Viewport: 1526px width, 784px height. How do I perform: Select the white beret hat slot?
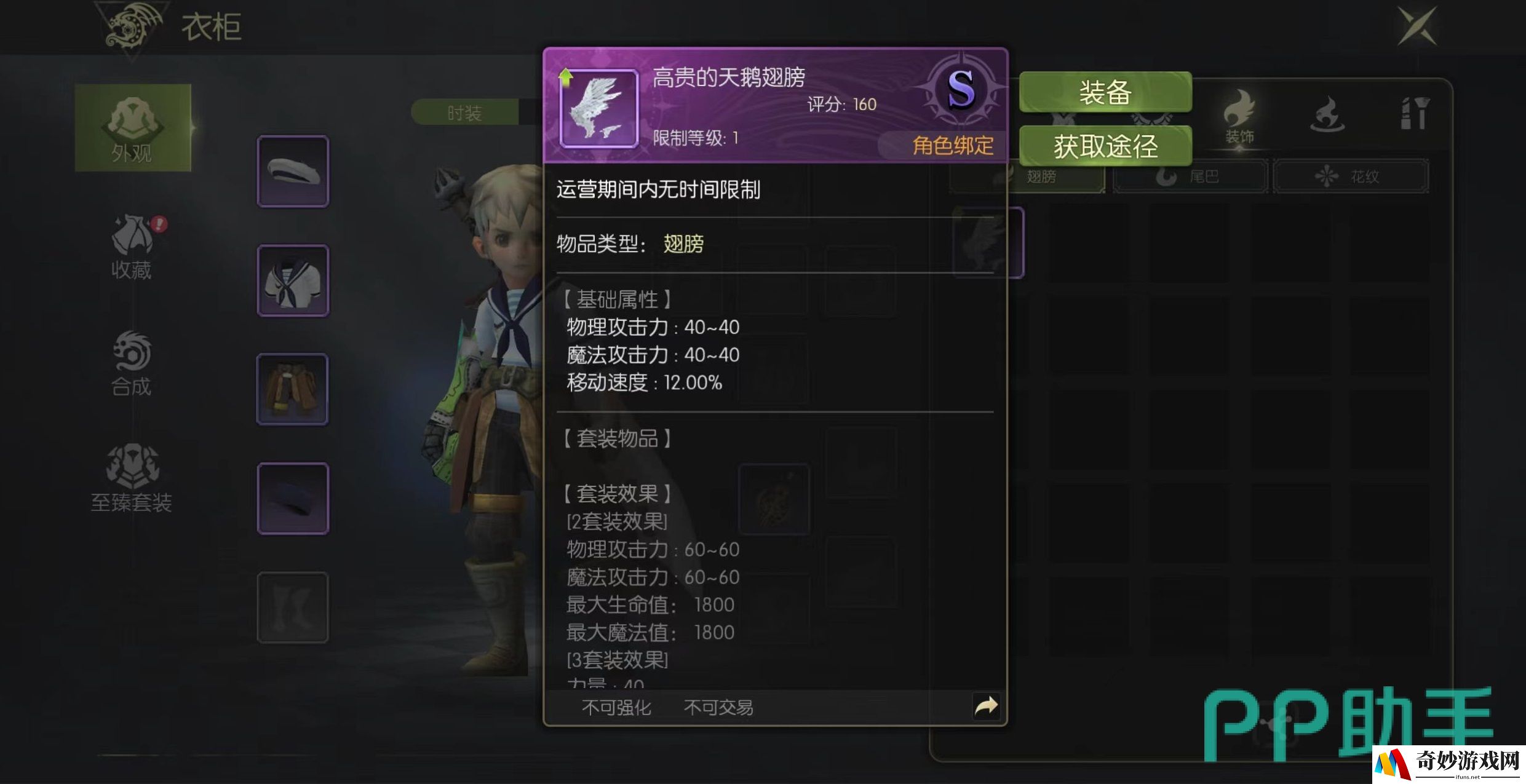pos(293,171)
